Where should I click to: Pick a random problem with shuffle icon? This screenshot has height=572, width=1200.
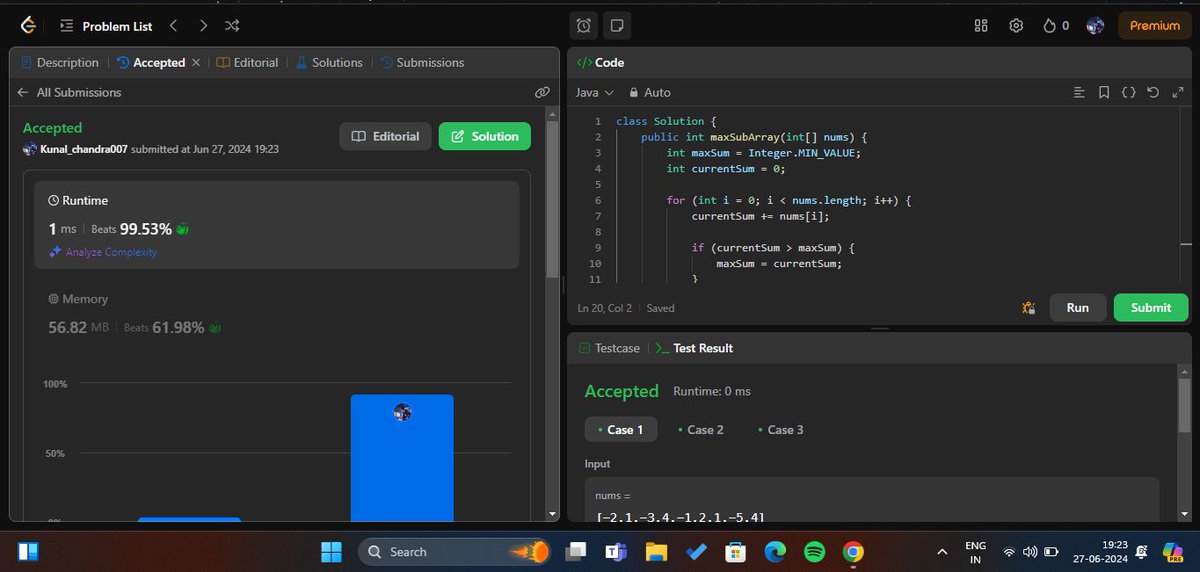tap(232, 26)
